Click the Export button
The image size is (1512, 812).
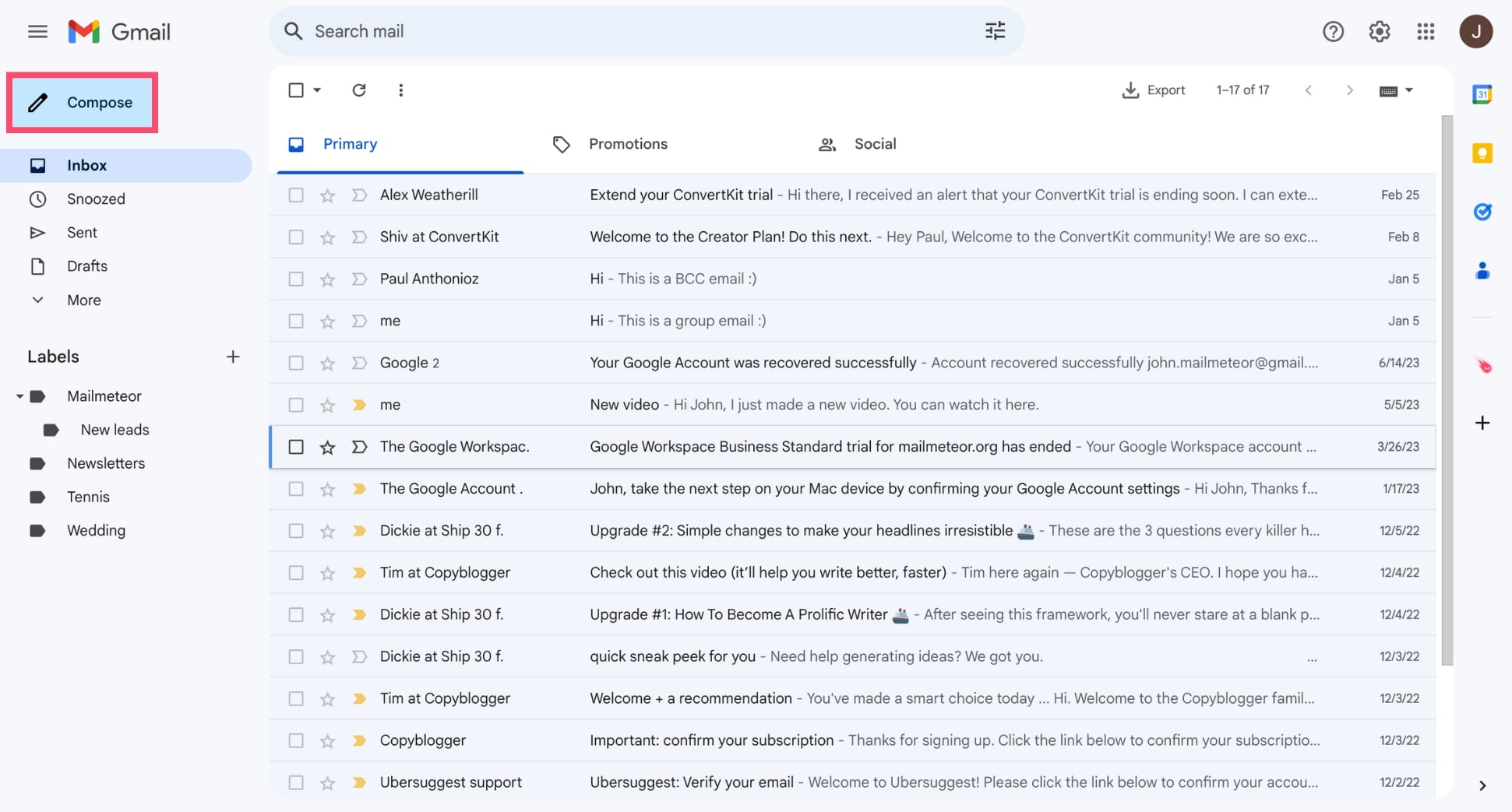click(1154, 90)
